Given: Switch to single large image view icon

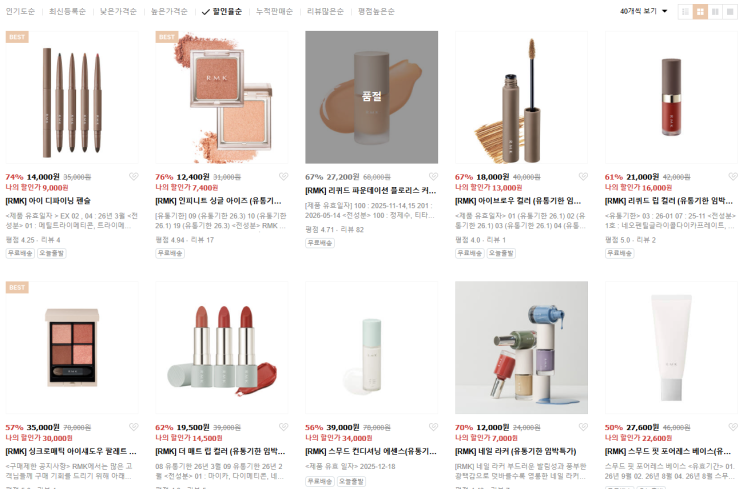Looking at the screenshot, I should 730,11.
